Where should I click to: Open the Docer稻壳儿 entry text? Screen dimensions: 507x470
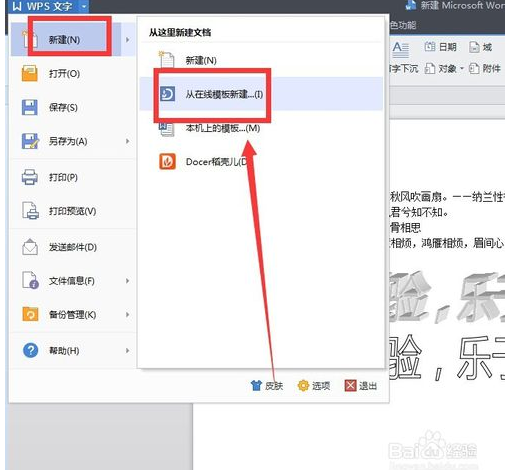tap(216, 162)
